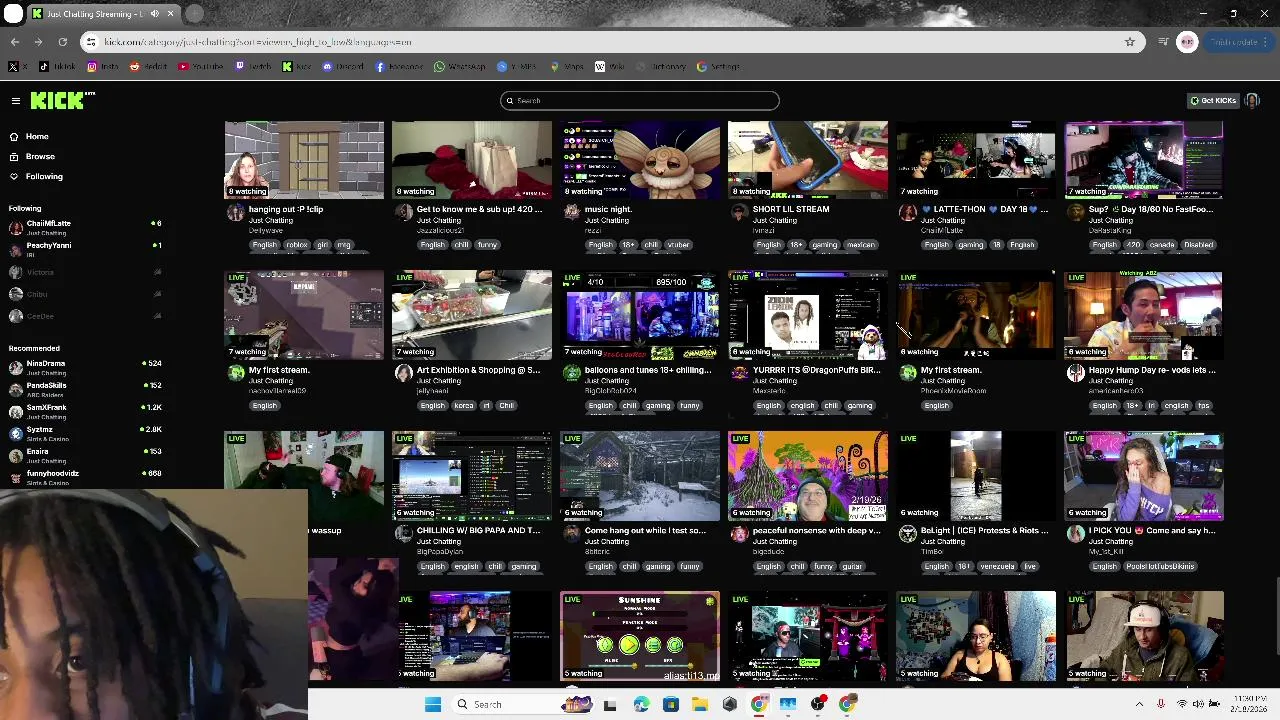The image size is (1280, 720).
Task: Open the 'peaceful nonsense with deep' stream thumbnail
Action: point(808,476)
